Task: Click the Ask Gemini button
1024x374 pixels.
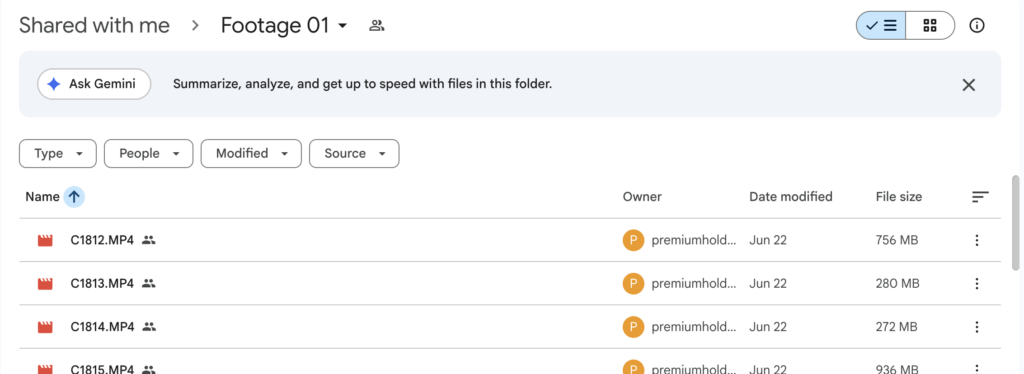Action: 94,84
